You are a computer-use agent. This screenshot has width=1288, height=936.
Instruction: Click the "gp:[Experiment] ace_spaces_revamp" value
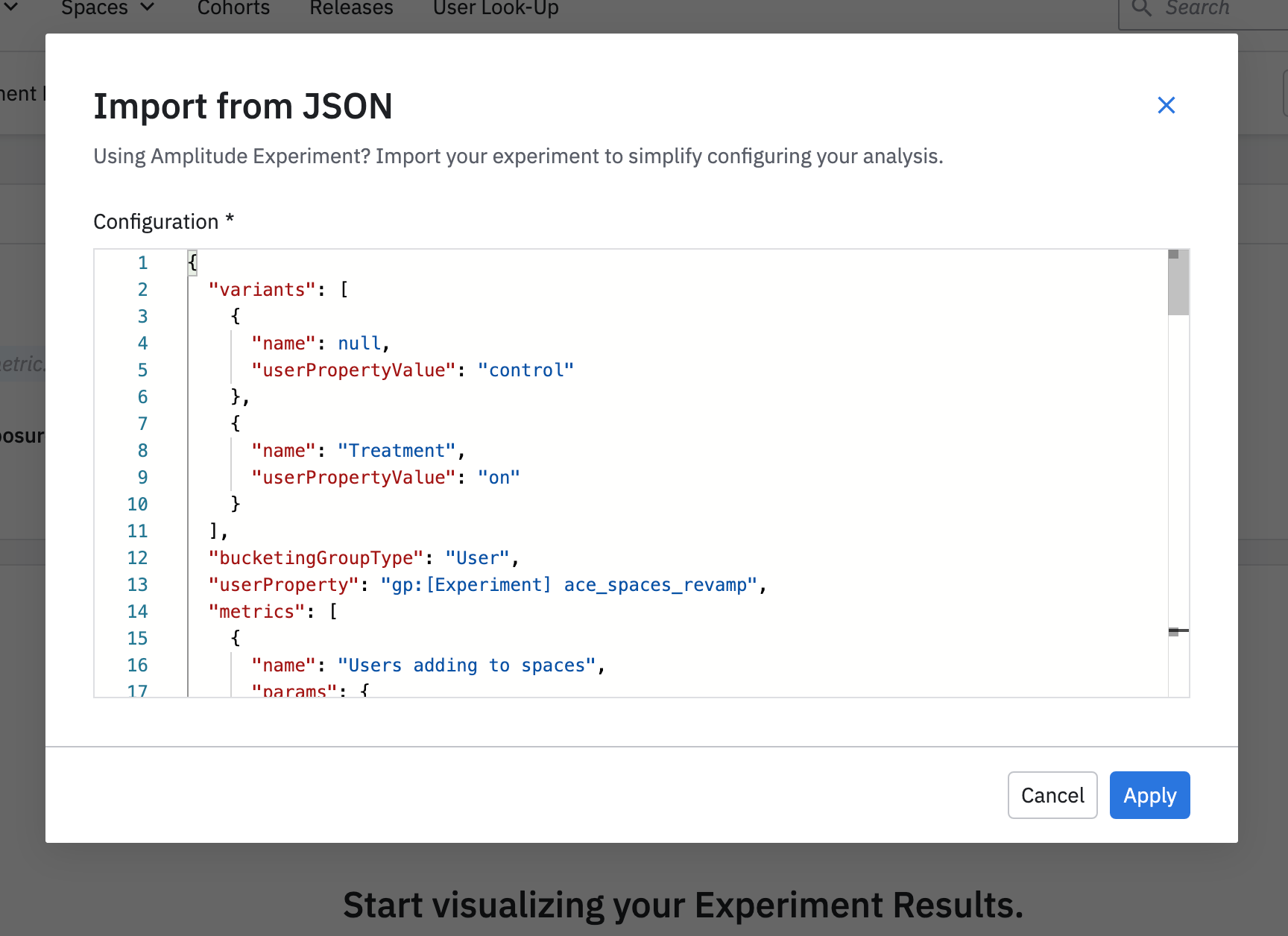point(569,584)
